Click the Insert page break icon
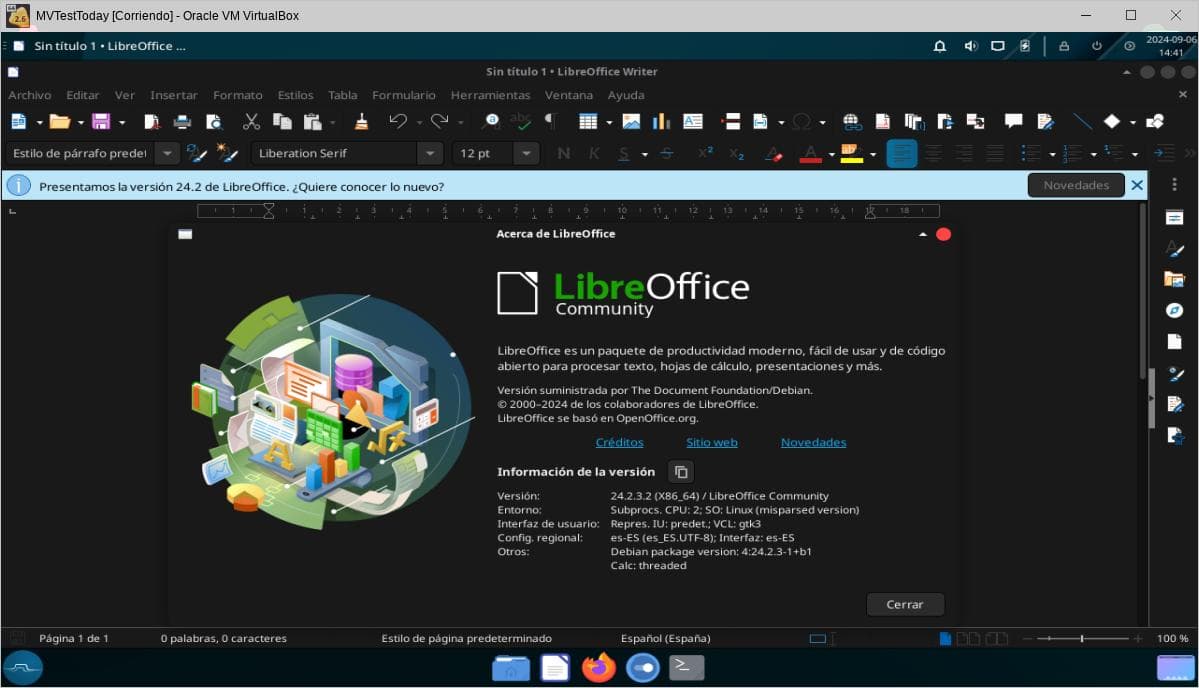 (731, 122)
